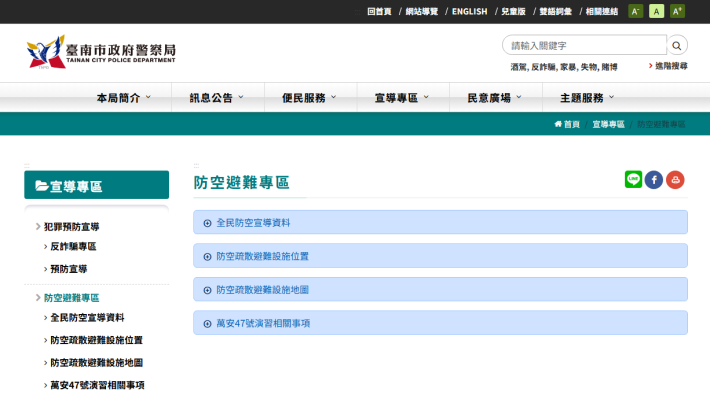Click 宣導專區 in the breadcrumb
This screenshot has height=399, width=710.
pos(608,124)
